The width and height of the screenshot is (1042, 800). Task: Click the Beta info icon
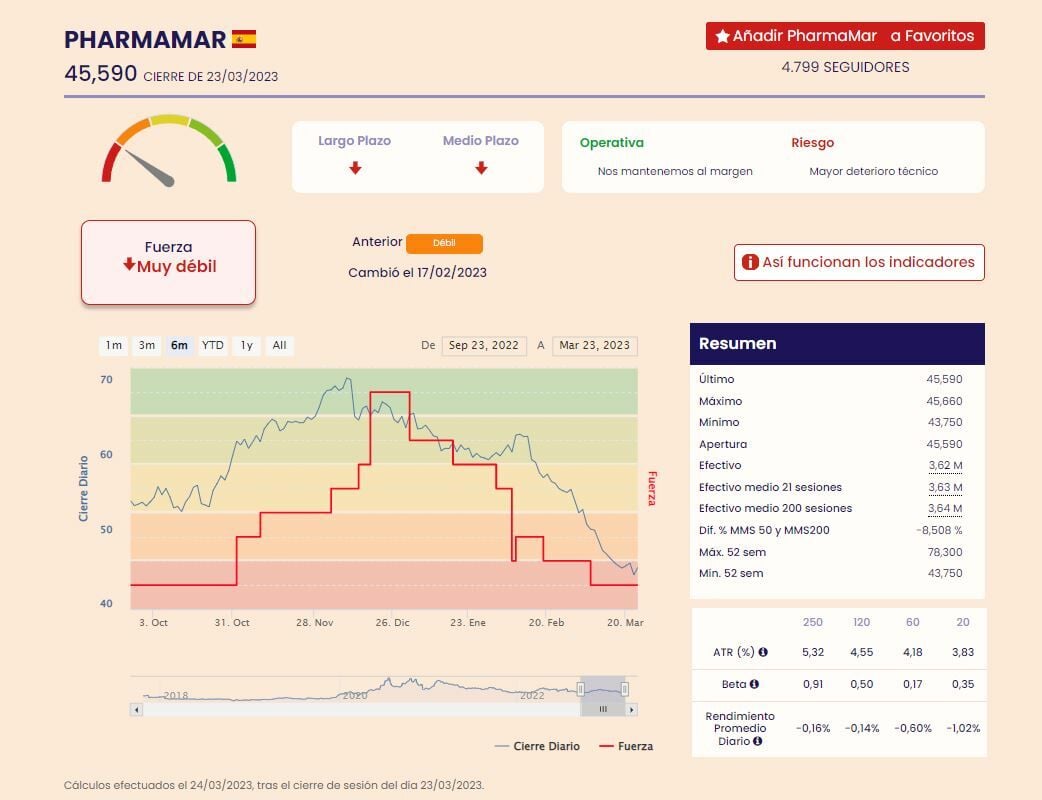tap(754, 684)
